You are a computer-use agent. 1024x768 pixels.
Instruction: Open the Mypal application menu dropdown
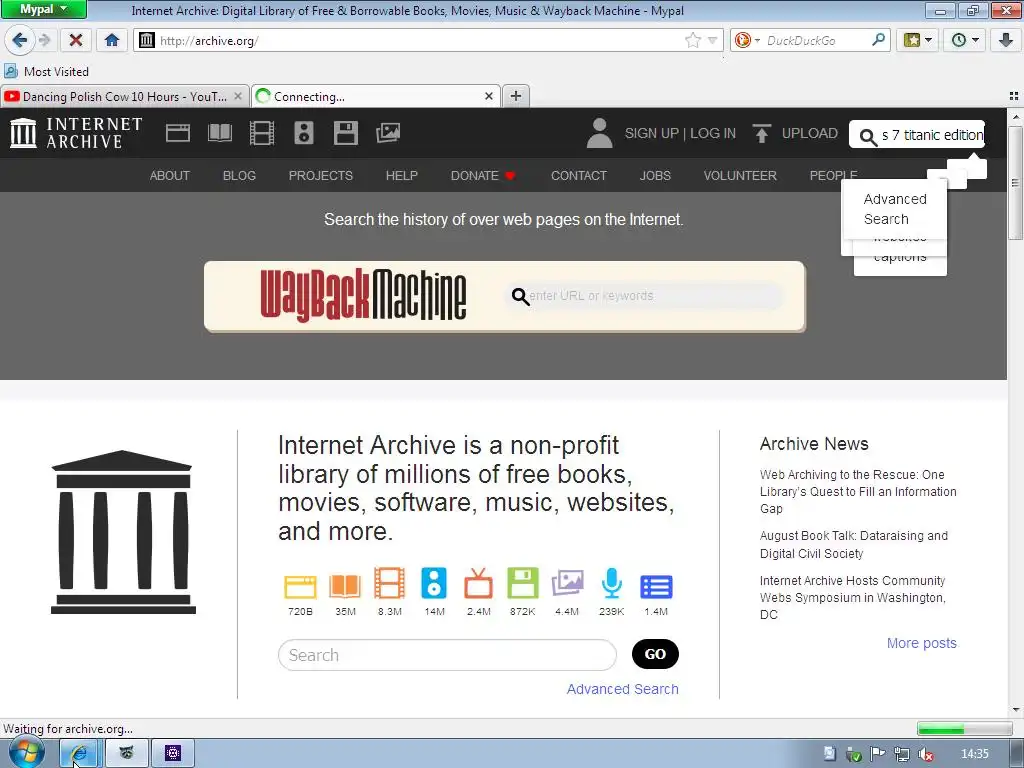pos(43,9)
